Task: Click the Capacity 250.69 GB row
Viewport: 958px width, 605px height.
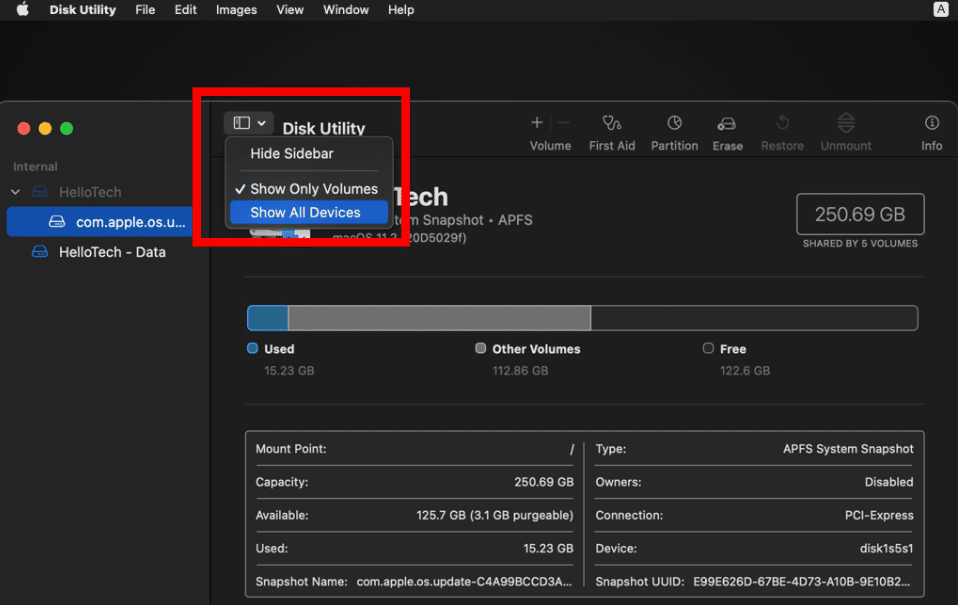Action: point(414,482)
